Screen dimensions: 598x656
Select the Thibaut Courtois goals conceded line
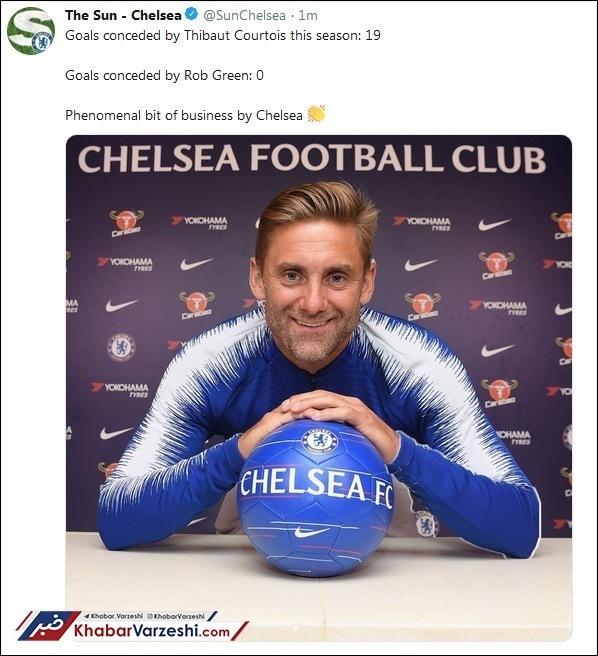(223, 35)
